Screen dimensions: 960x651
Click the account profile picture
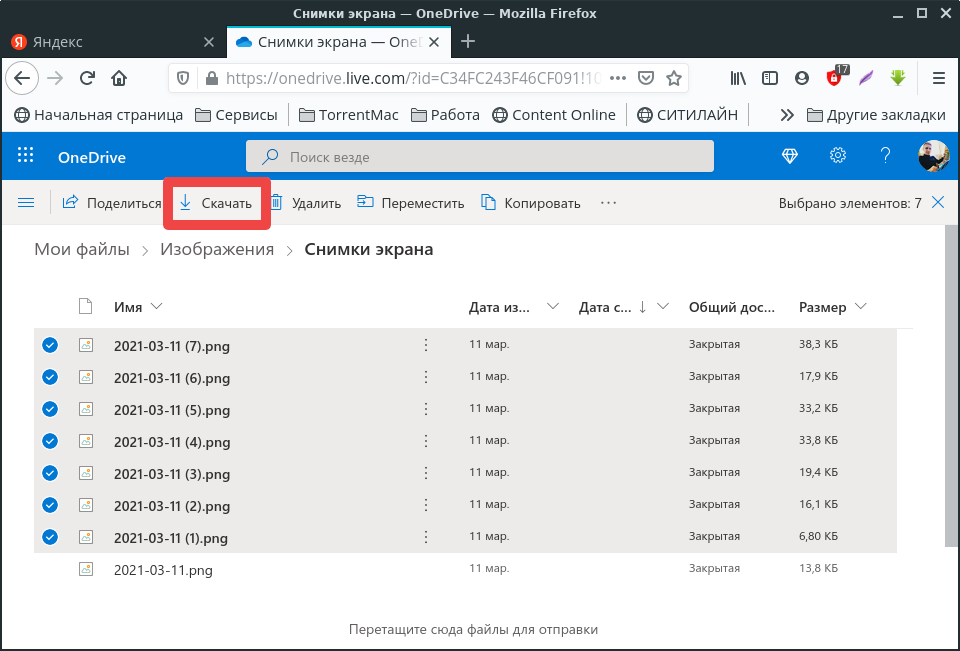tap(932, 156)
